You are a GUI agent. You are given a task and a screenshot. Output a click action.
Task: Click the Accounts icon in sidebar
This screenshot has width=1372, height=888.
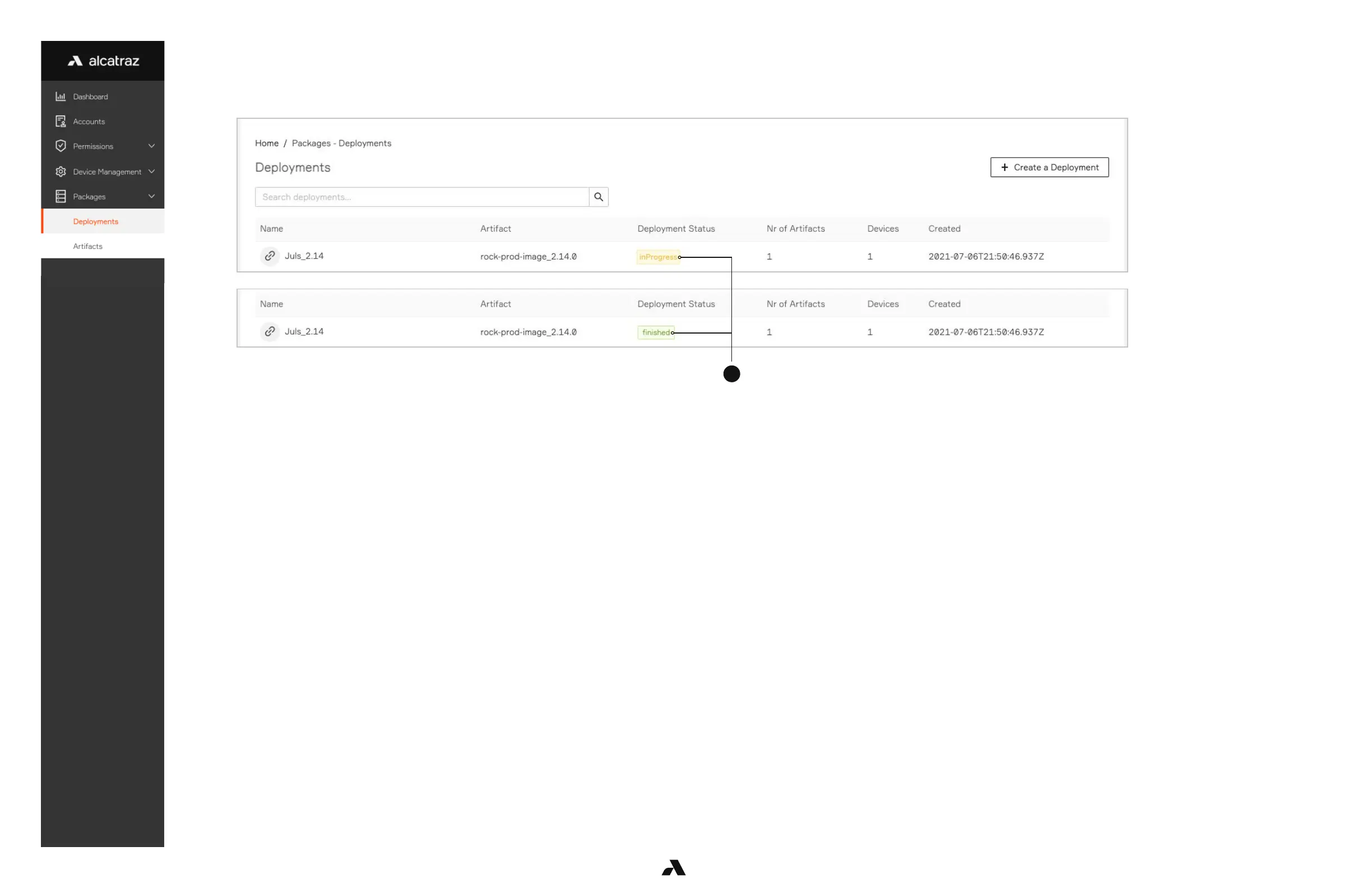(61, 121)
